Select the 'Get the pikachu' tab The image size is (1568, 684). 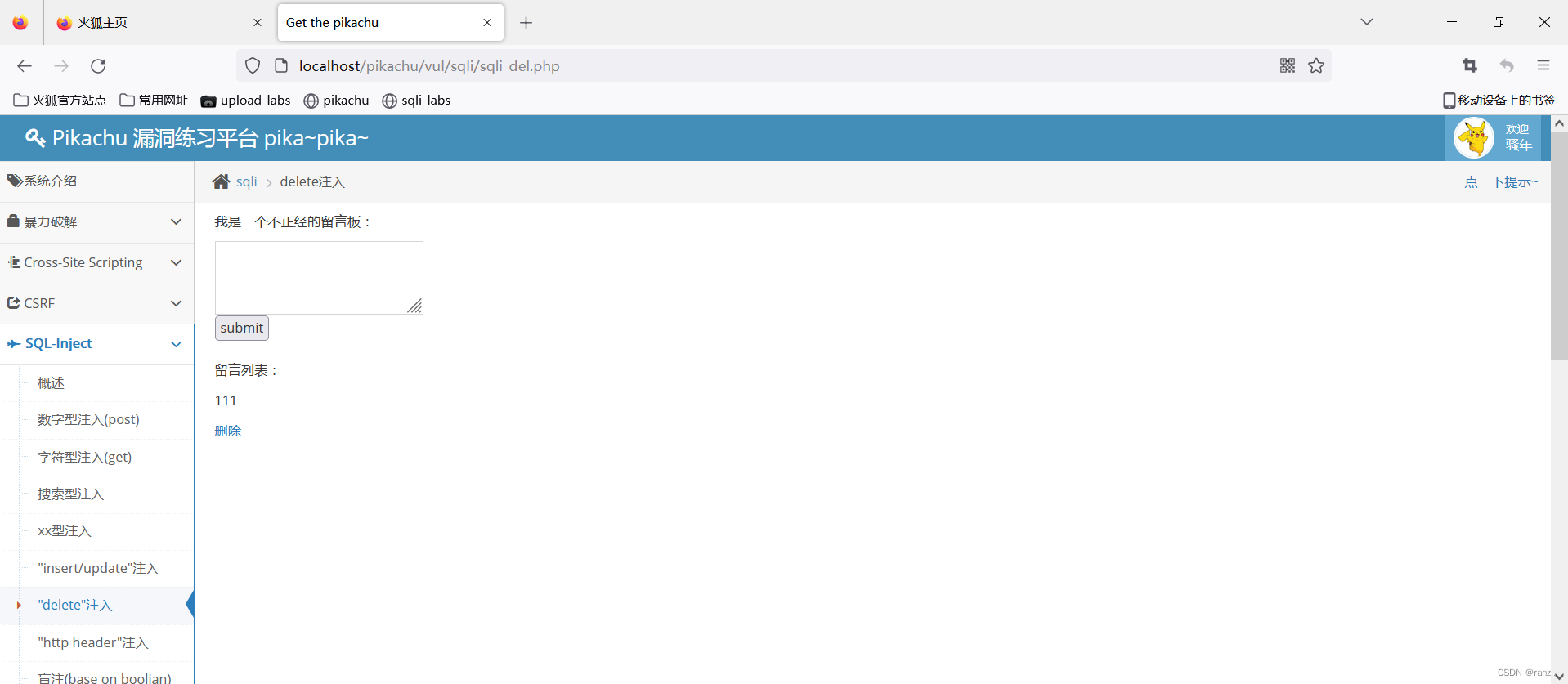coord(391,23)
